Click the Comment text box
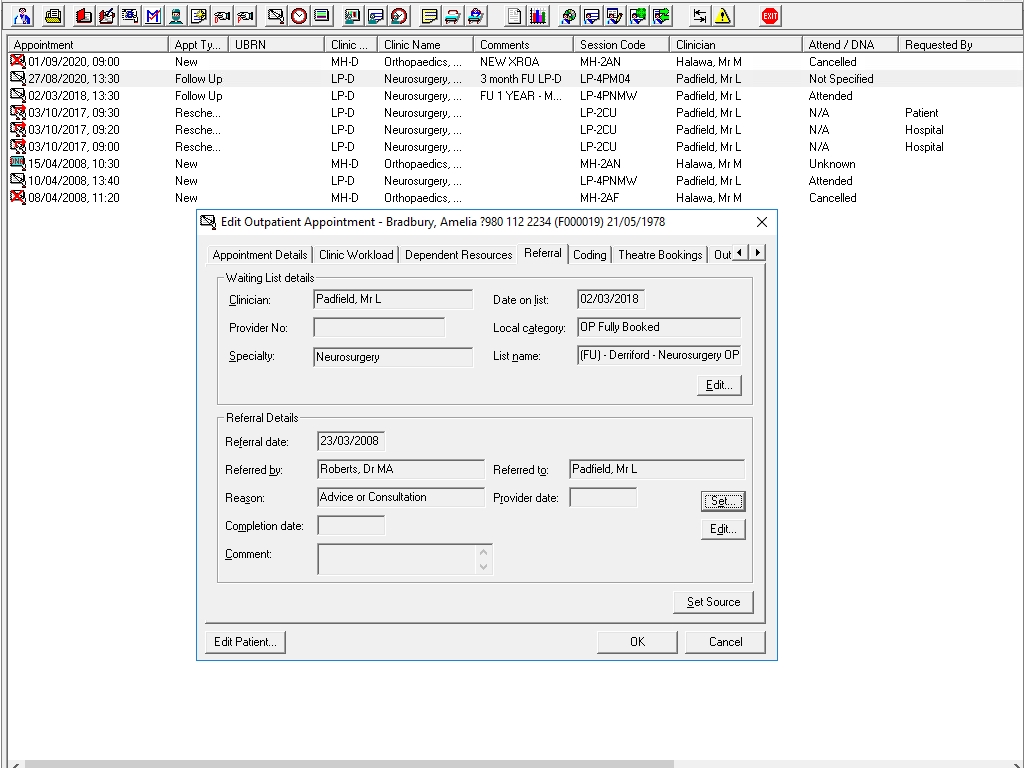 tap(405, 560)
